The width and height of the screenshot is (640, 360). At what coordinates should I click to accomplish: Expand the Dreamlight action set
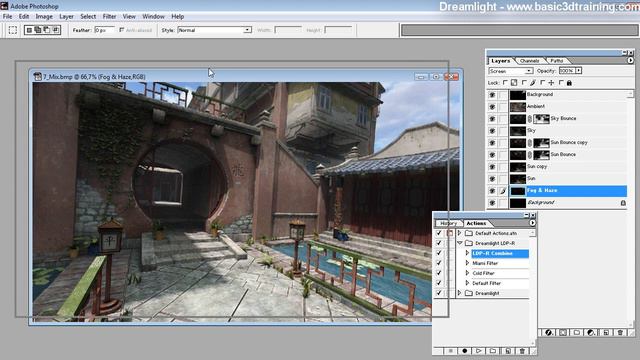pyautogui.click(x=459, y=293)
